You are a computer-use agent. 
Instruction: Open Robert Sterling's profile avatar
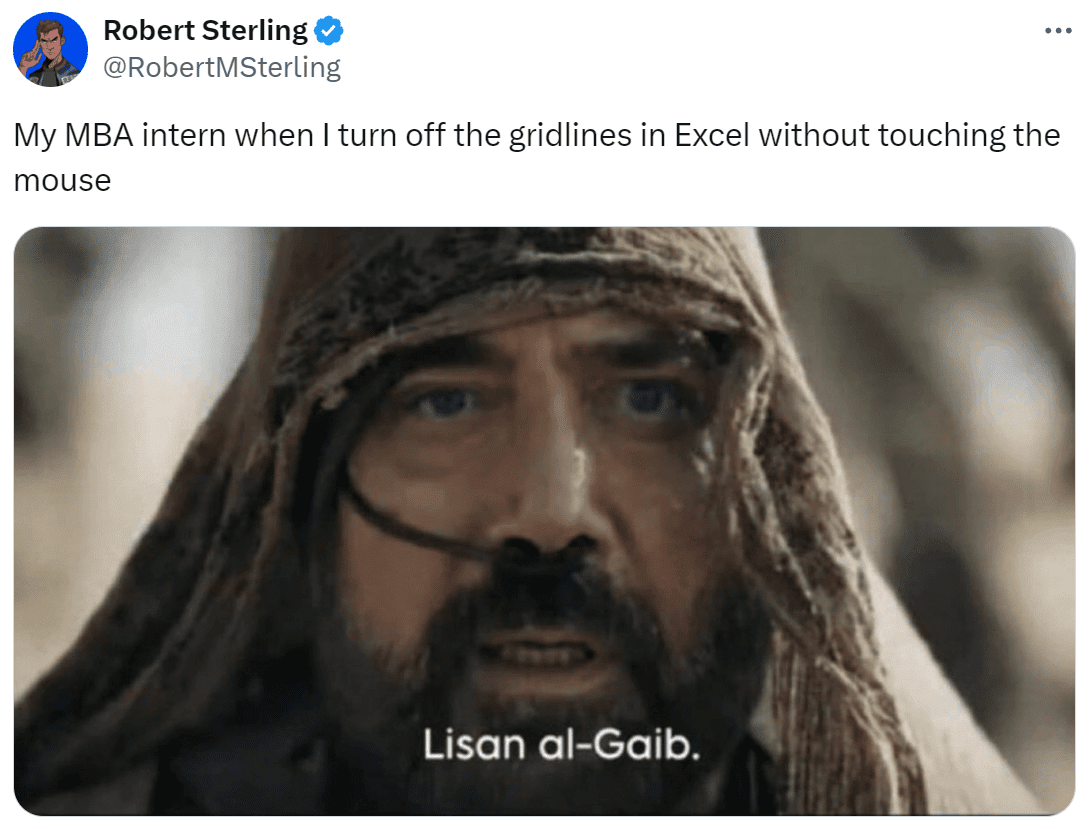[x=50, y=49]
